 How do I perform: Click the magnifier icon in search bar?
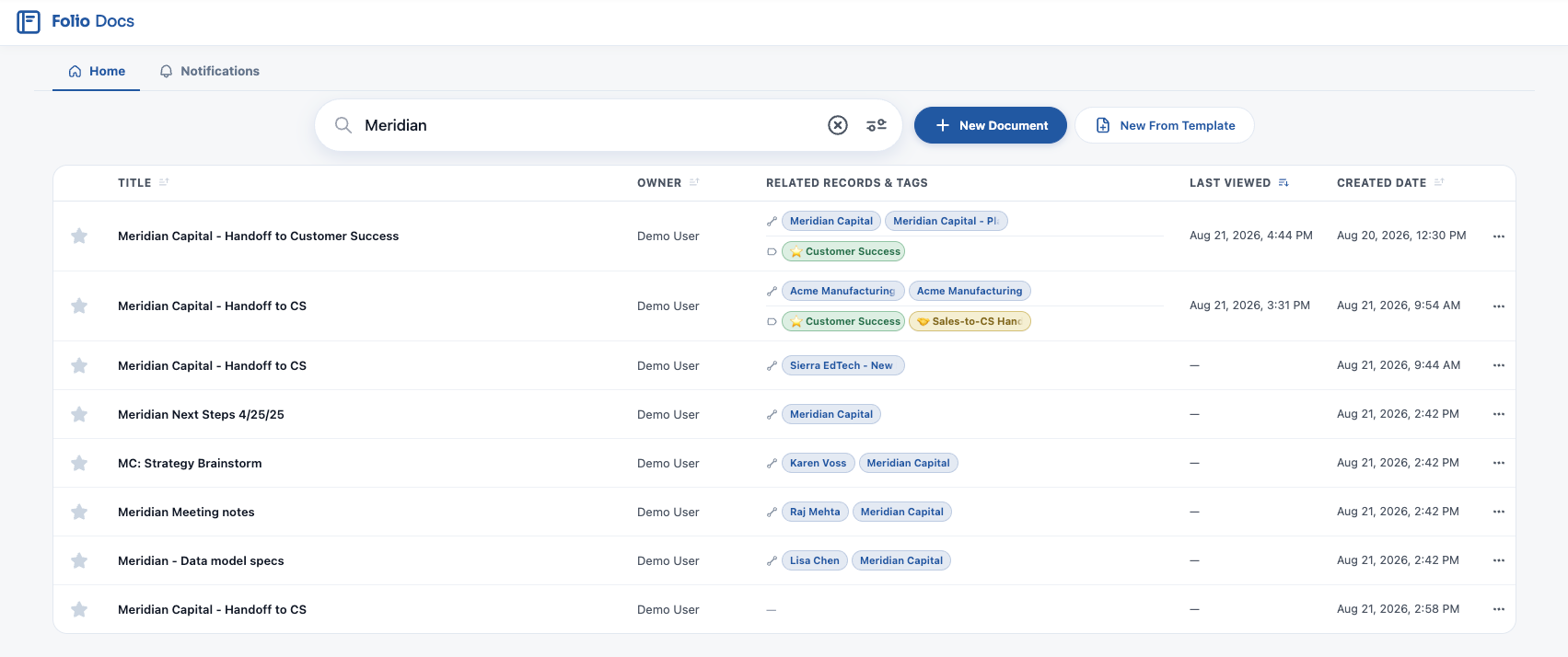coord(343,125)
